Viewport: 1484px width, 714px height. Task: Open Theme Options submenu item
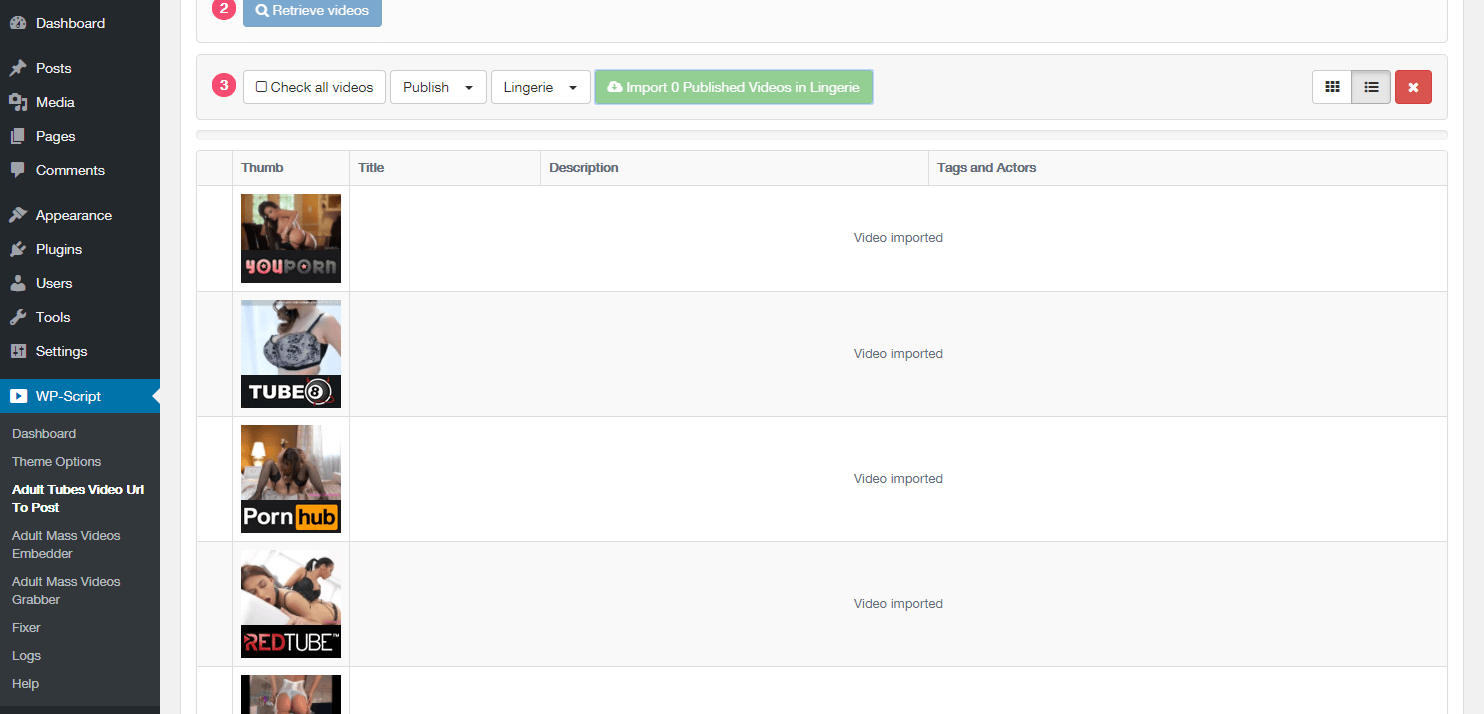point(56,461)
